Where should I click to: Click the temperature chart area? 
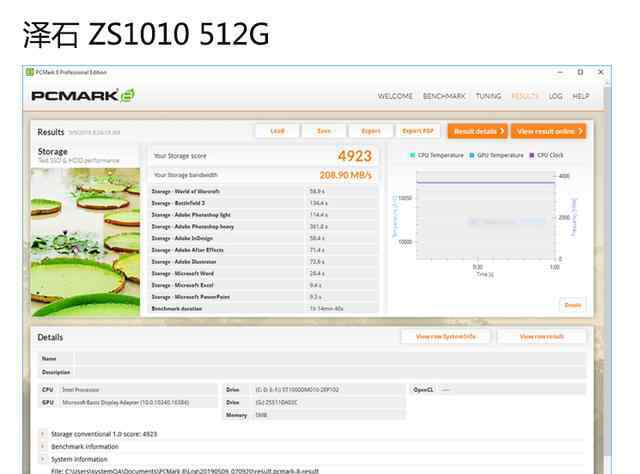click(x=486, y=216)
